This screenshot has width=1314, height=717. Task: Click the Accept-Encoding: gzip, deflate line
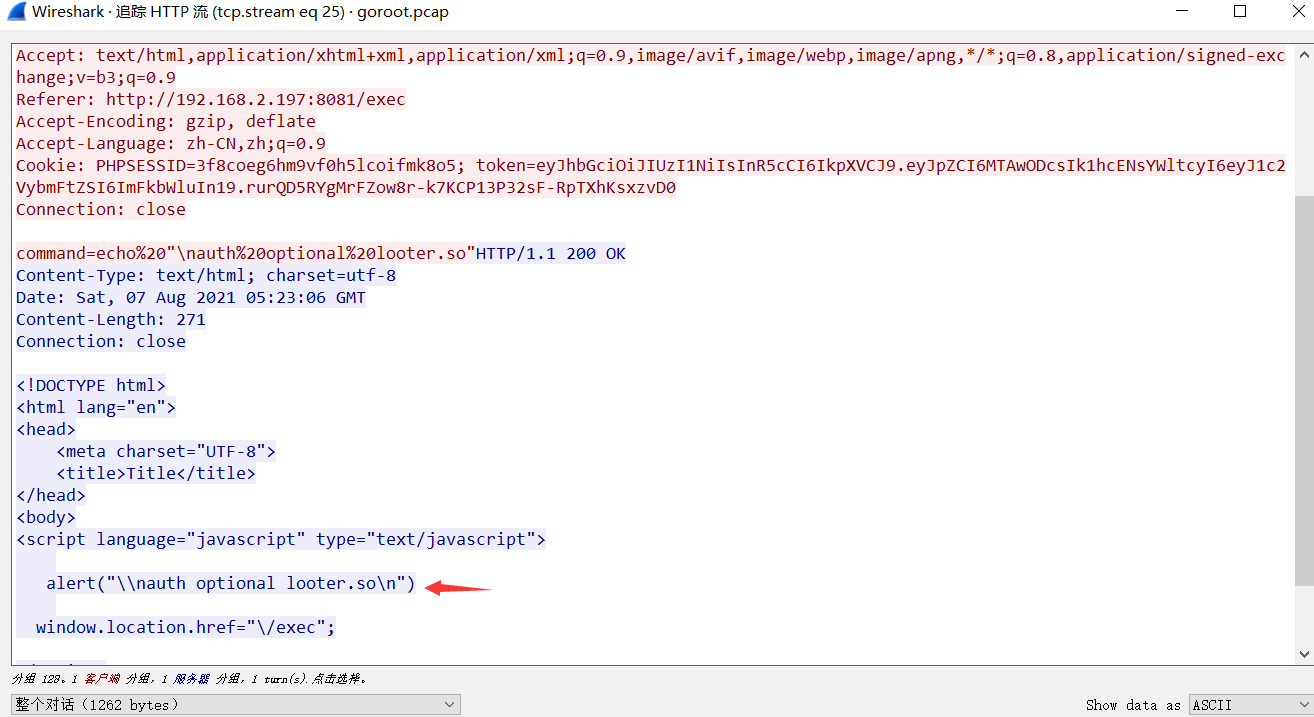[x=166, y=121]
